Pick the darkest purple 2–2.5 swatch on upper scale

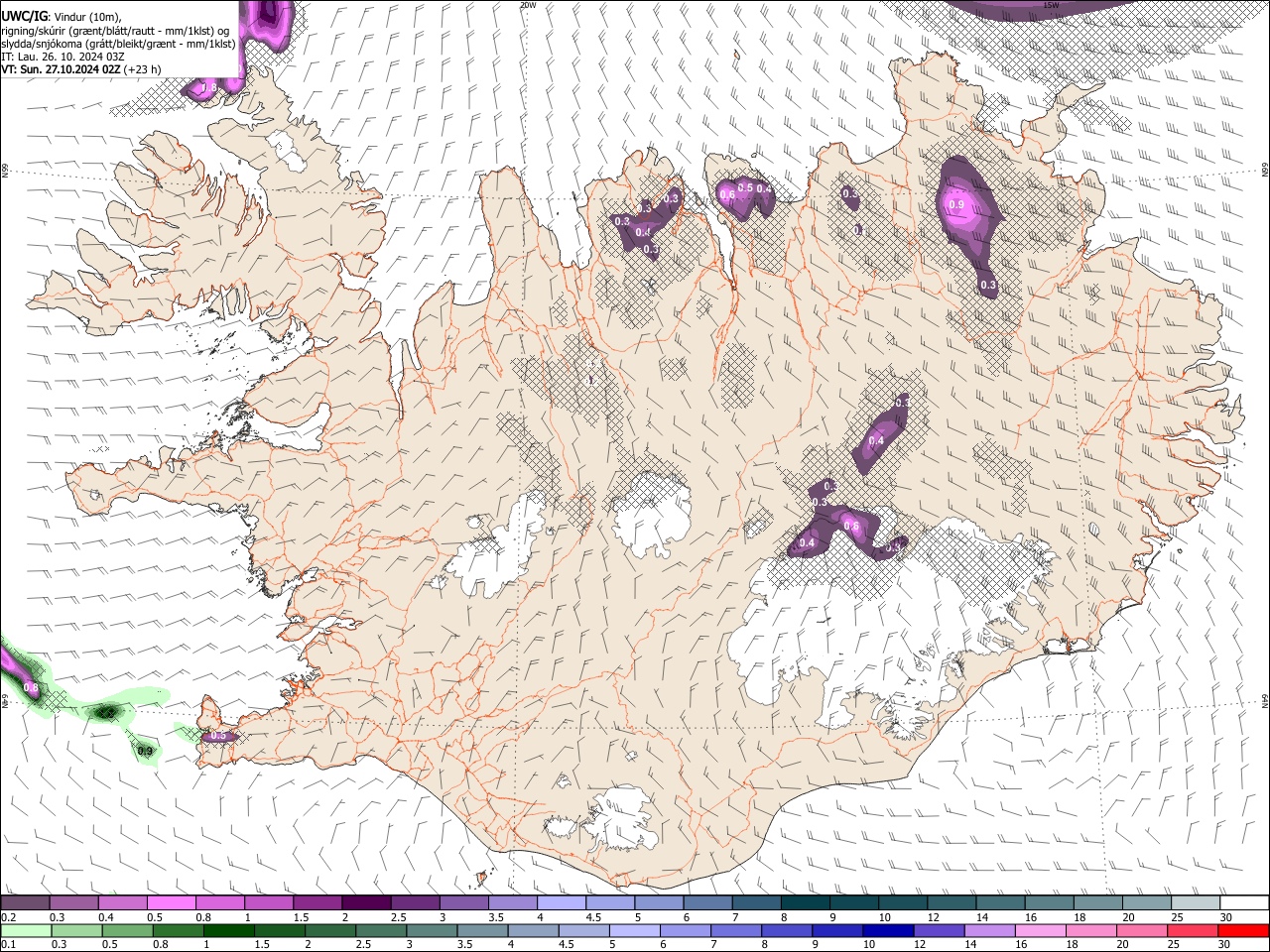366,902
